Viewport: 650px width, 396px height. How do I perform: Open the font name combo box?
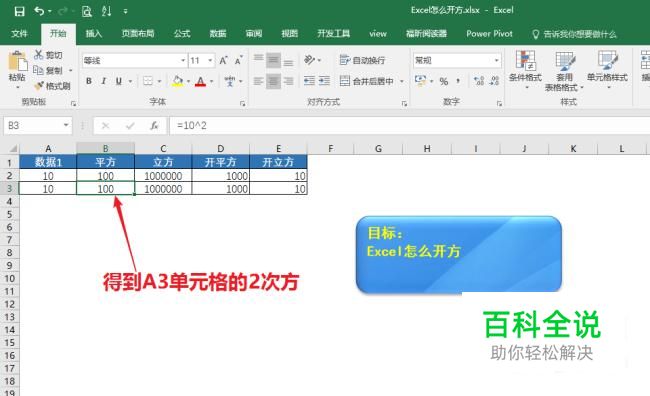click(x=134, y=61)
